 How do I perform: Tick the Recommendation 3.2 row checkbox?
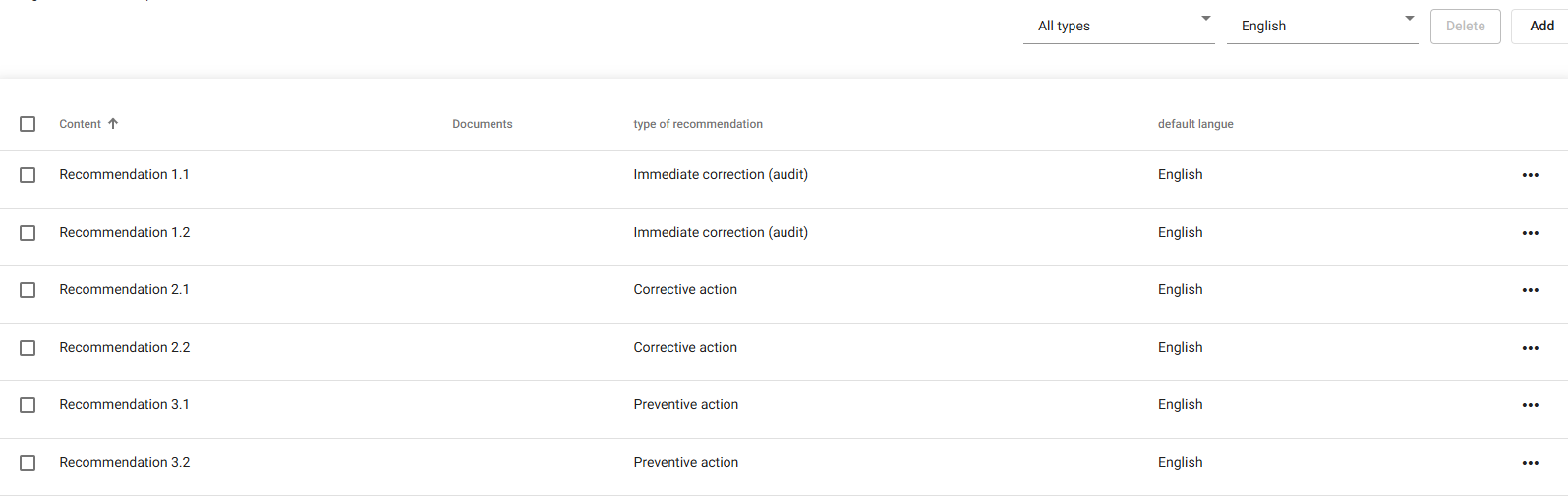[x=28, y=463]
